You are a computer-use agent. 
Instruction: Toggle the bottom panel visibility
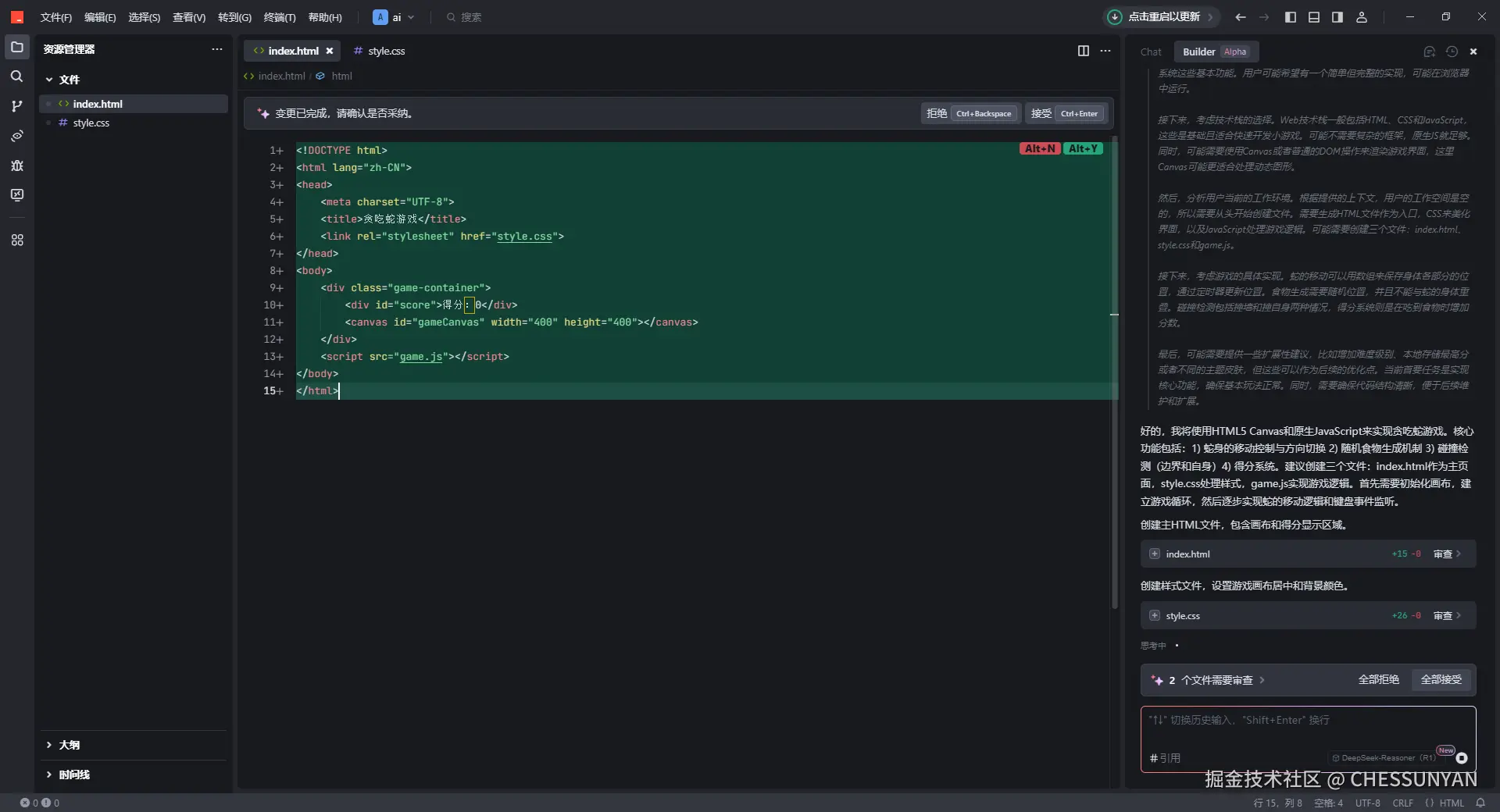click(x=1314, y=17)
